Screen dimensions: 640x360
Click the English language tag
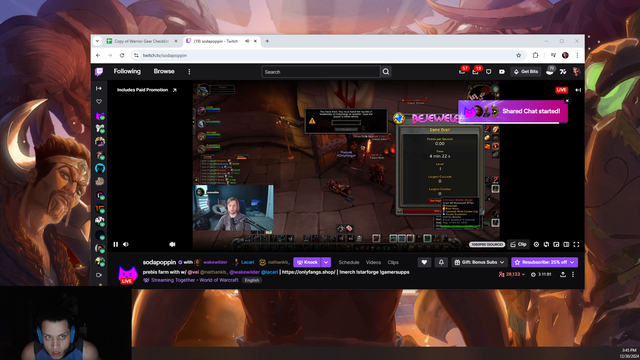coord(252,280)
